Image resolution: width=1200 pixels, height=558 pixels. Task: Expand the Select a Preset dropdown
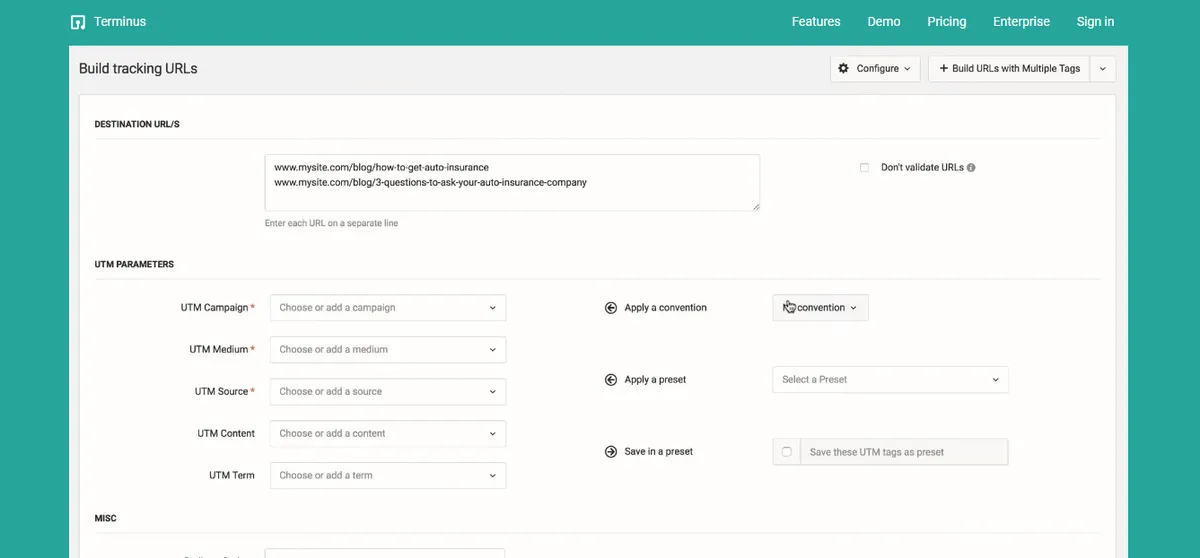890,380
